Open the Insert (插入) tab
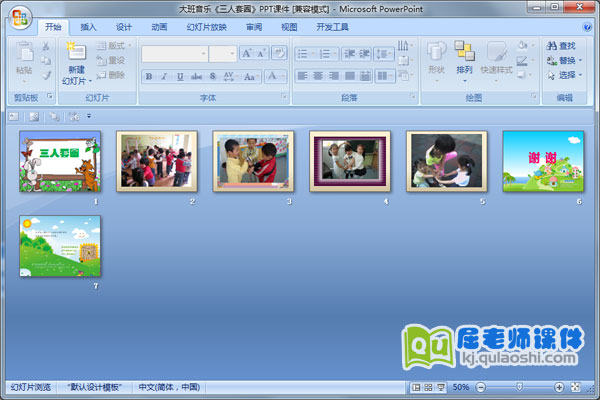Screen dimensions: 600x400 (x=89, y=27)
